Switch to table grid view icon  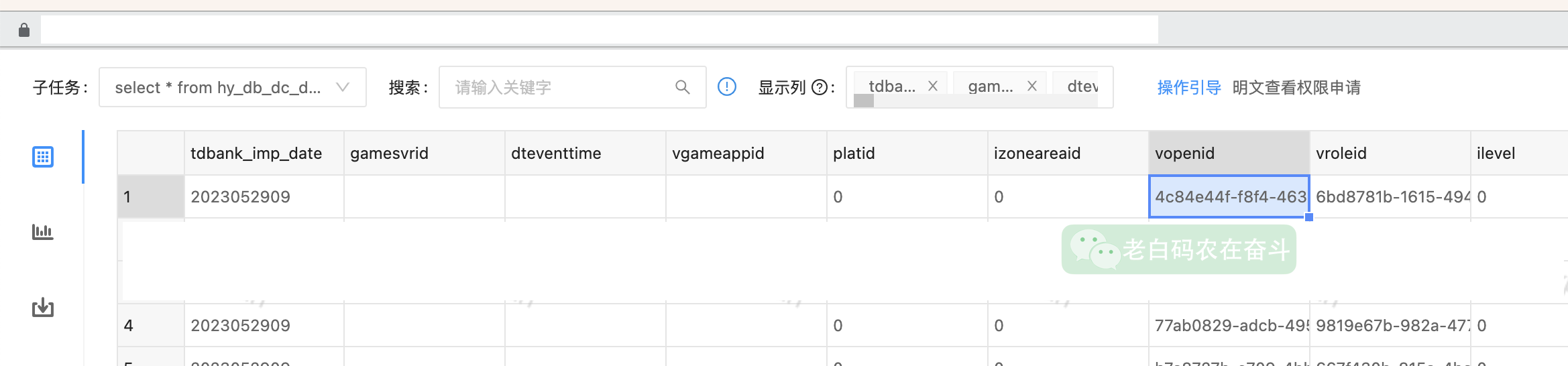click(43, 157)
